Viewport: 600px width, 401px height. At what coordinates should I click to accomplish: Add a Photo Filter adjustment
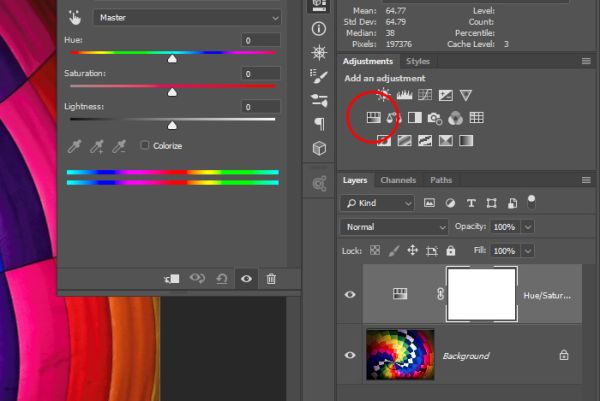click(x=435, y=118)
